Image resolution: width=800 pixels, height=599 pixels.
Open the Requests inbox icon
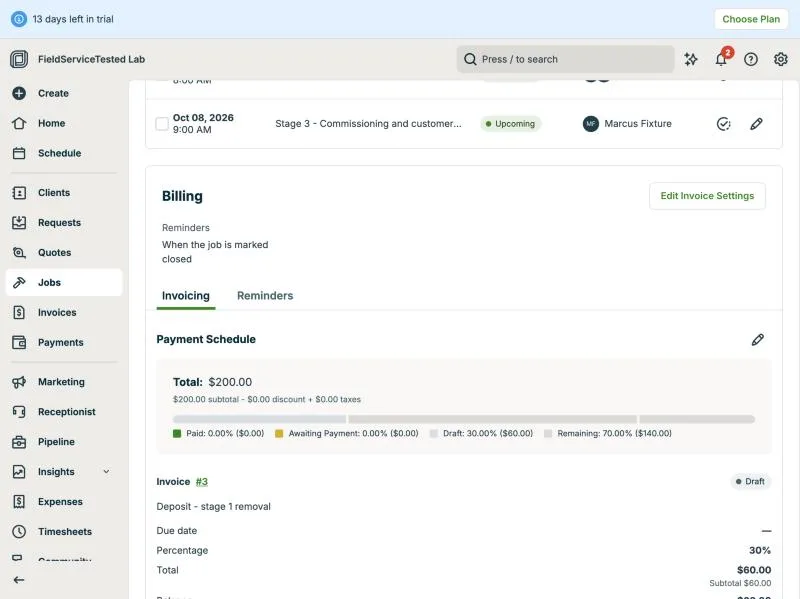[19, 222]
